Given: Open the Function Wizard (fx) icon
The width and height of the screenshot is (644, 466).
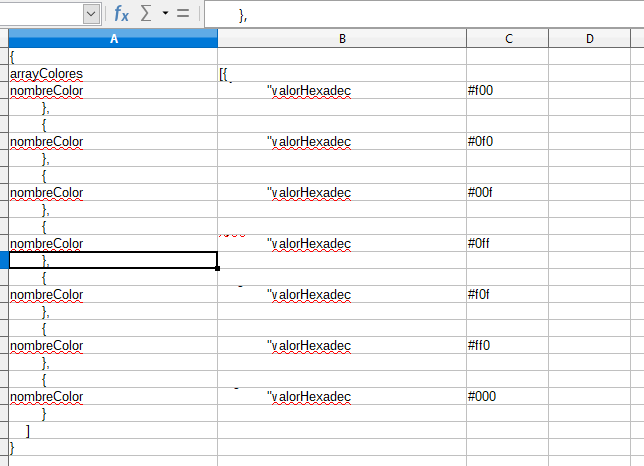Looking at the screenshot, I should coord(121,14).
